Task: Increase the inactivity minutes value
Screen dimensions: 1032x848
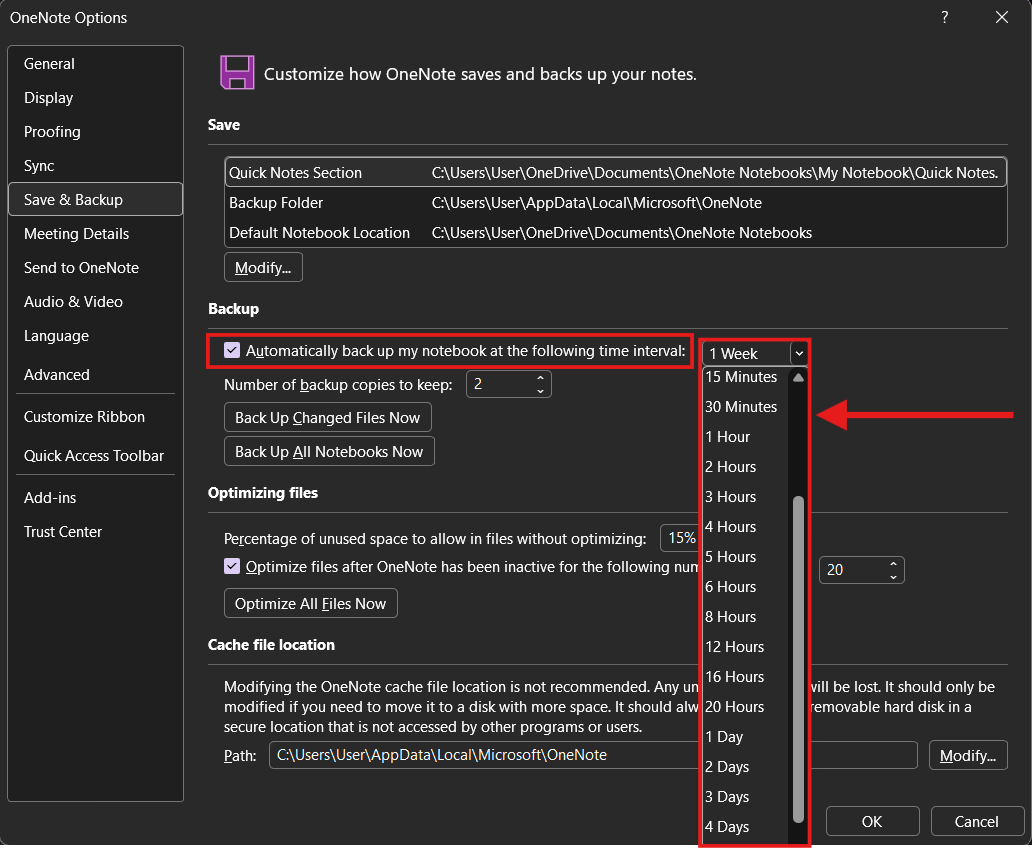Action: click(x=893, y=564)
